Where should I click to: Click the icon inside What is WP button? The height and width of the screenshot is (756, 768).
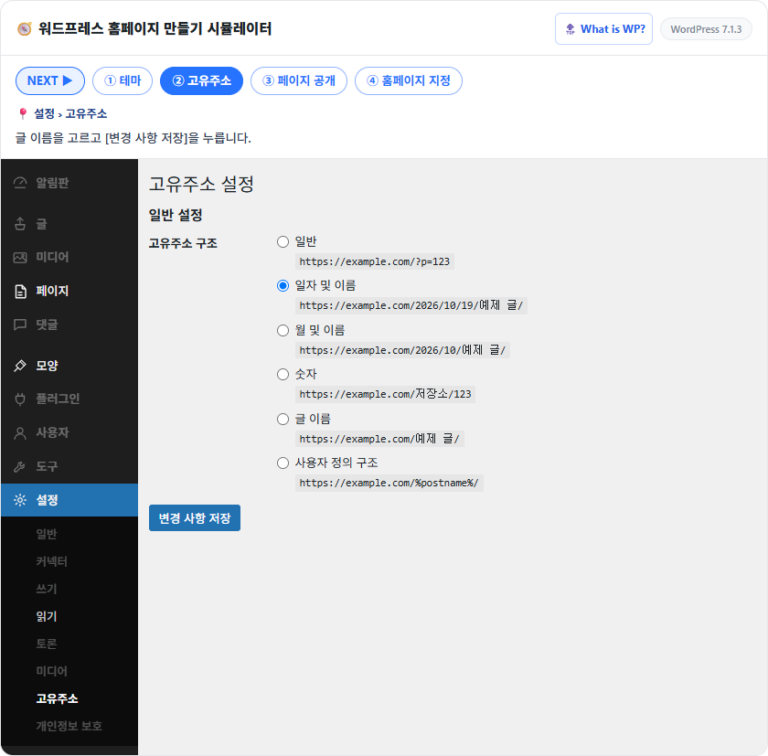point(570,29)
